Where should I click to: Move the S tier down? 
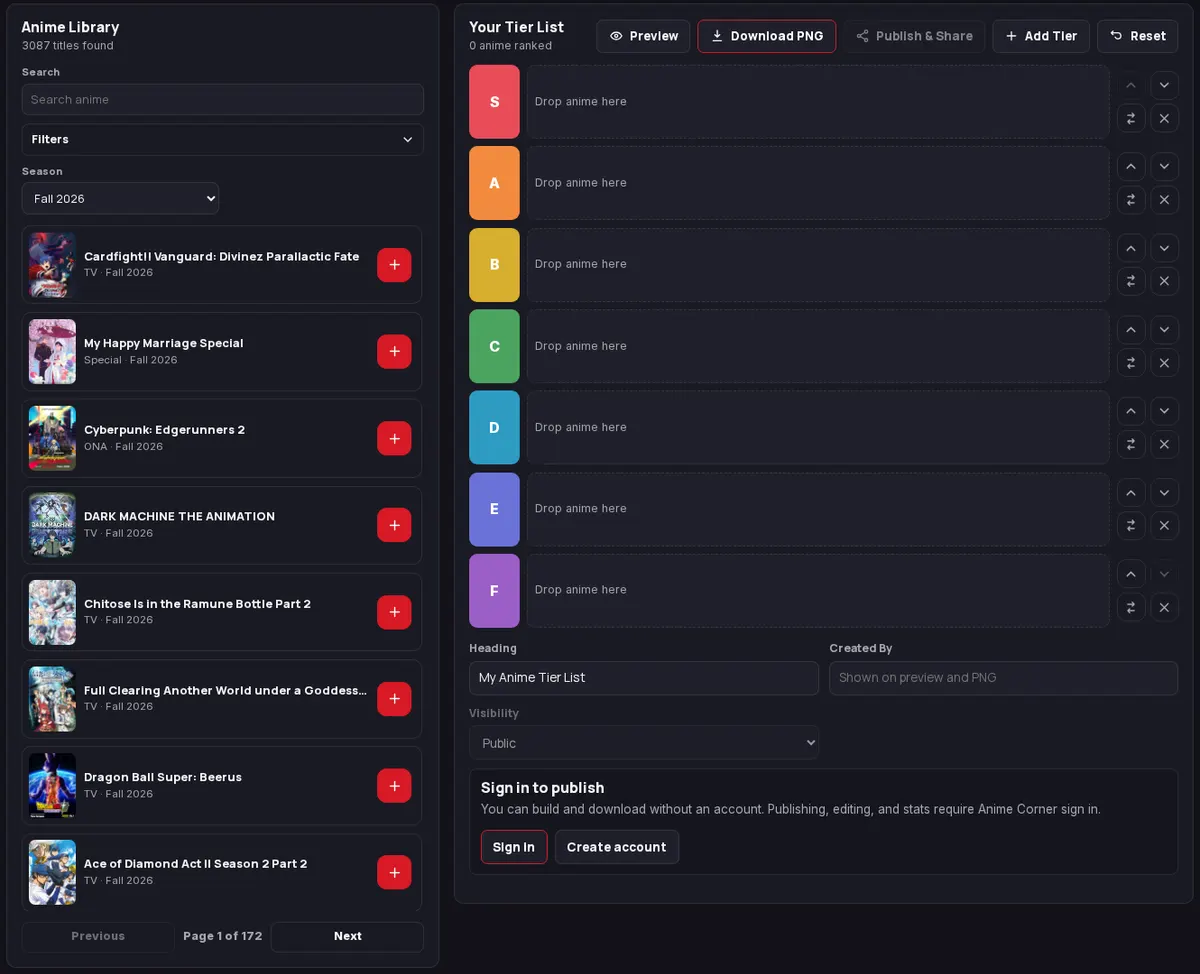pos(1164,85)
